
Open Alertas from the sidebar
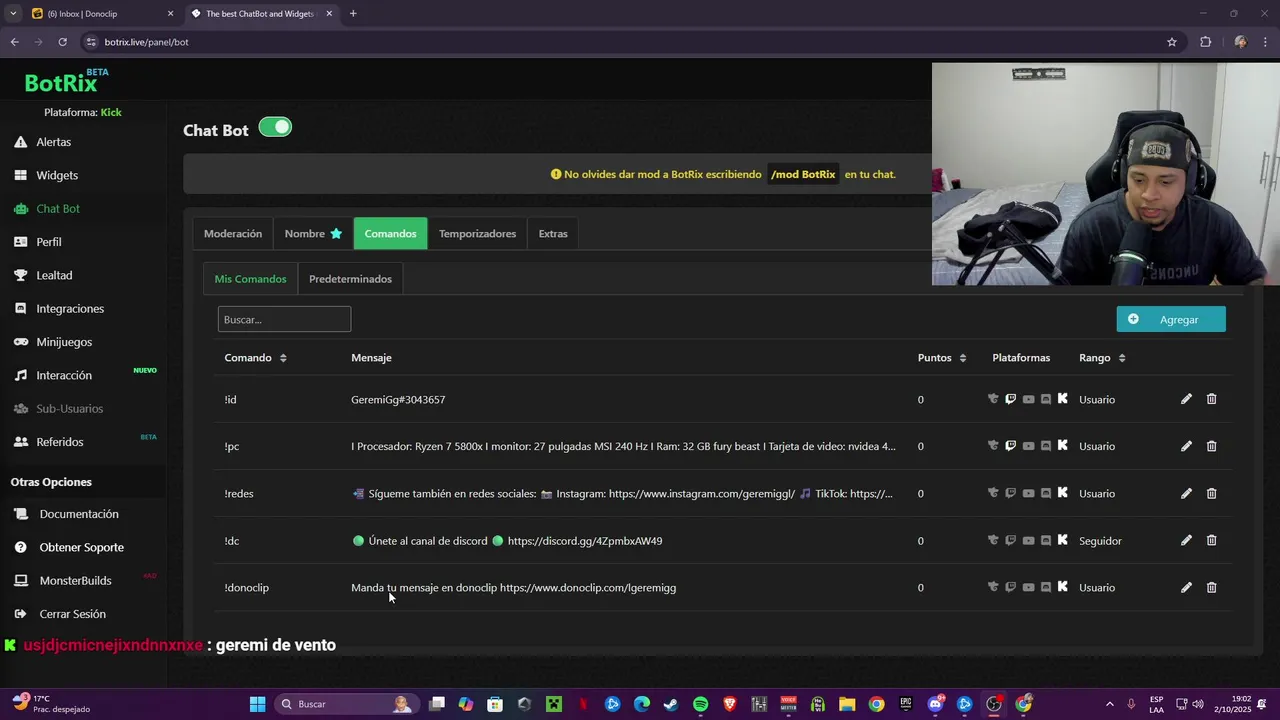point(53,142)
